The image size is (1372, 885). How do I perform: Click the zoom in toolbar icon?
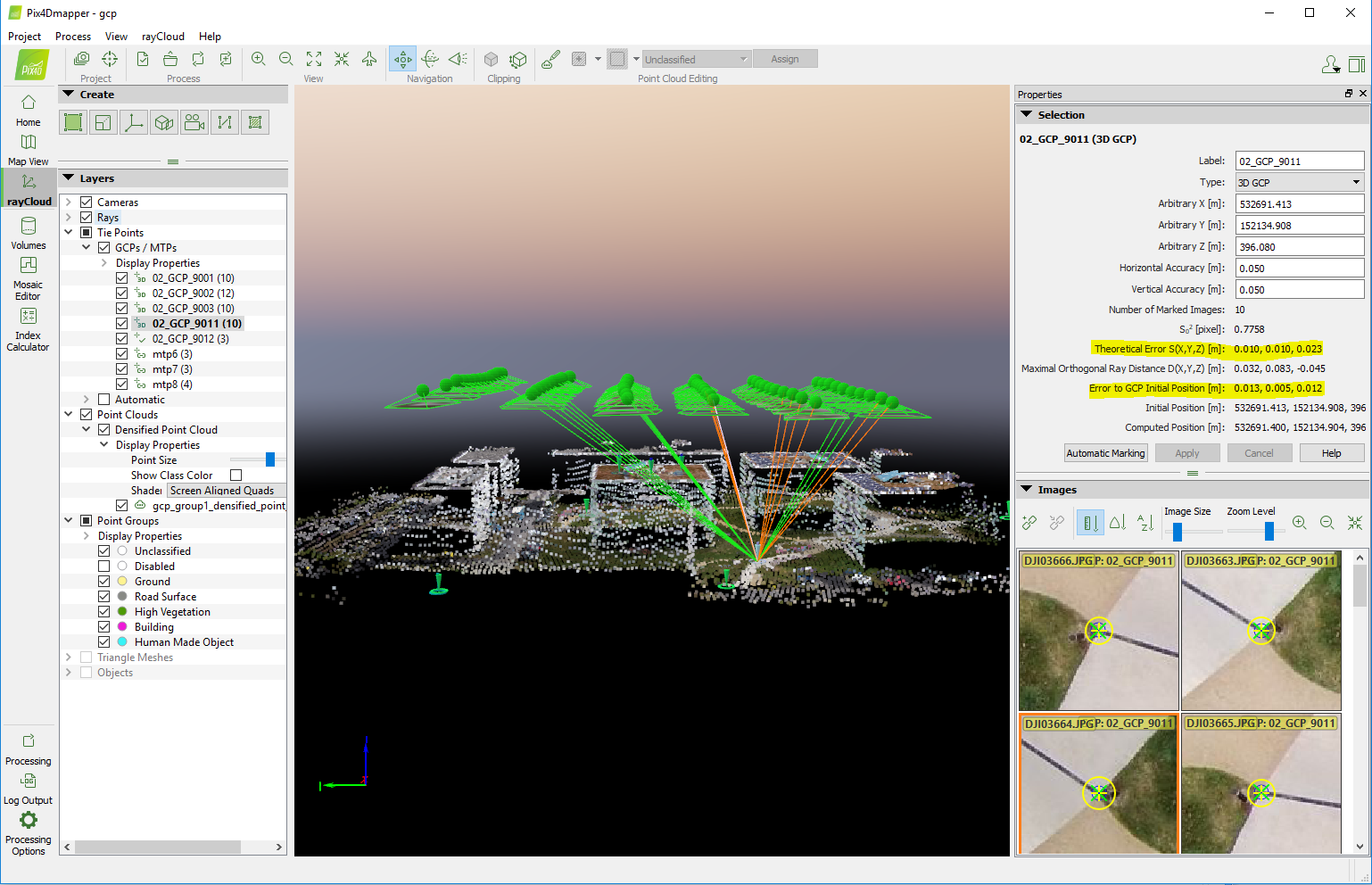point(259,59)
